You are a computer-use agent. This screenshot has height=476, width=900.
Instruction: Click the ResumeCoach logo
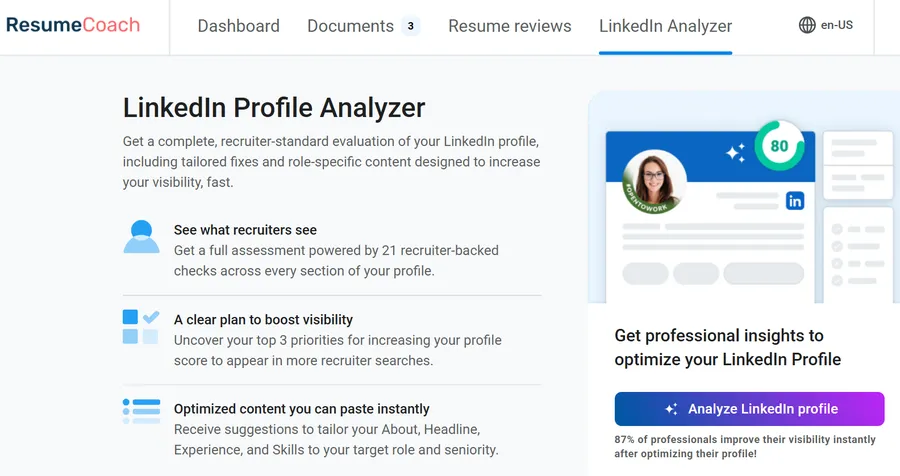point(72,25)
